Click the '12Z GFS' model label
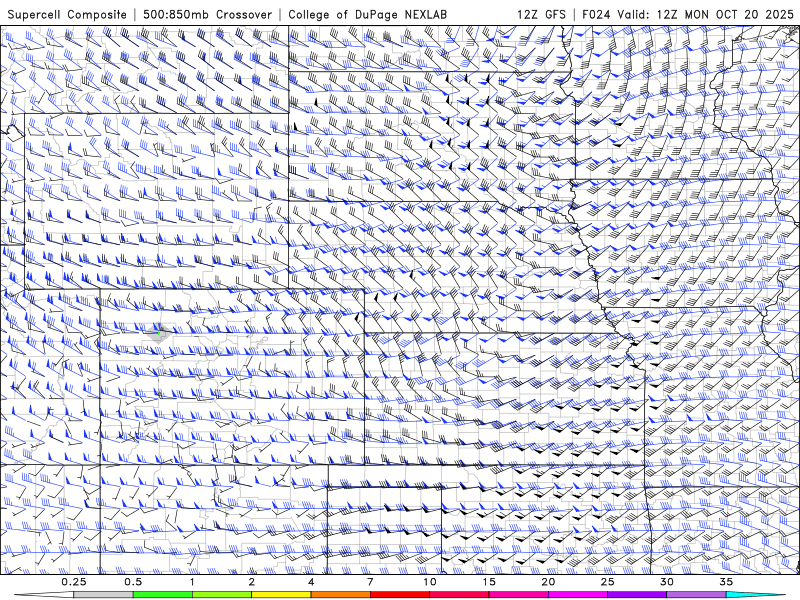Viewport: 800px width, 600px height. pyautogui.click(x=541, y=14)
